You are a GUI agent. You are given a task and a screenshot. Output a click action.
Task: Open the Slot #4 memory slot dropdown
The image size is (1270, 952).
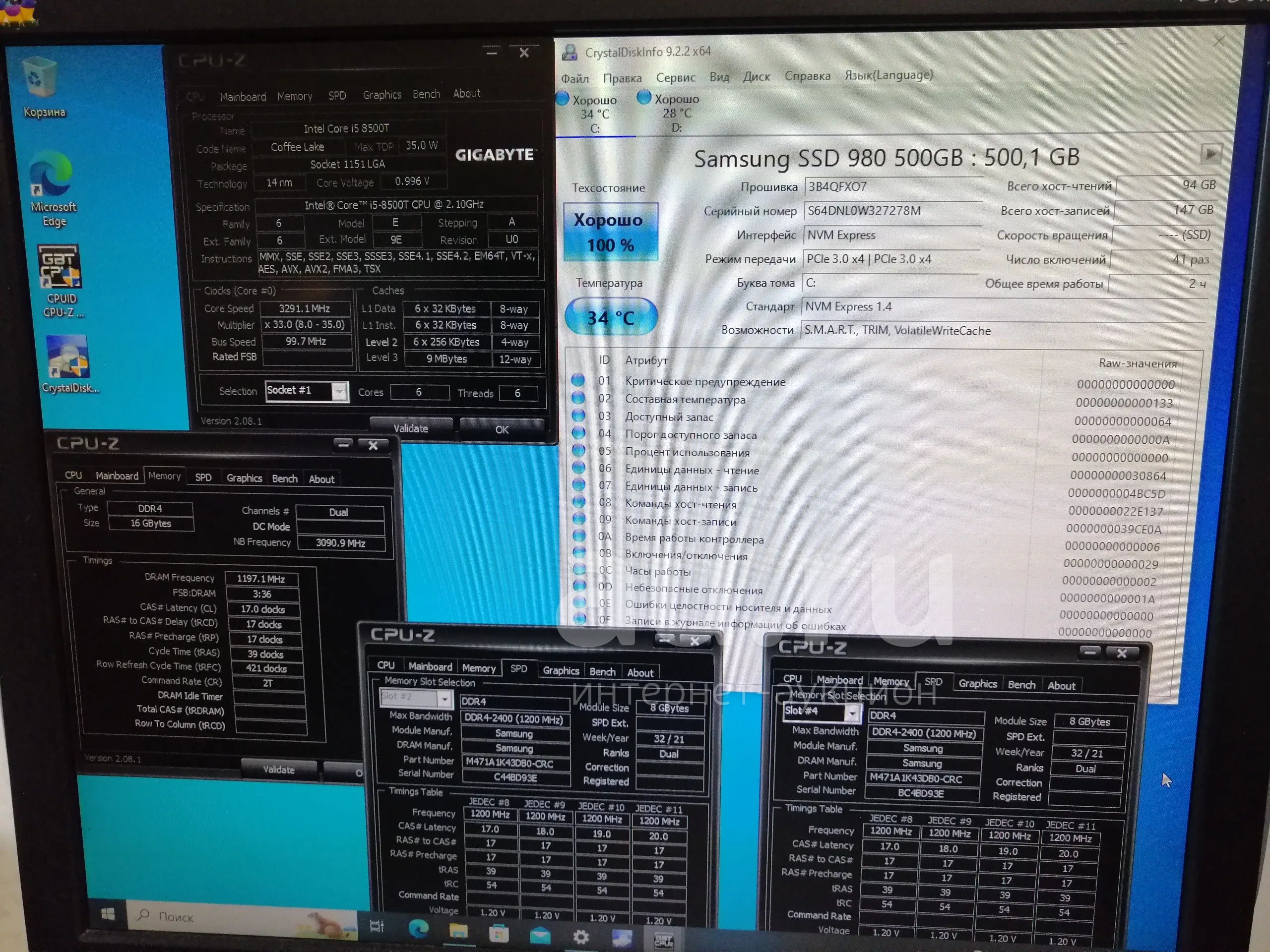(852, 713)
